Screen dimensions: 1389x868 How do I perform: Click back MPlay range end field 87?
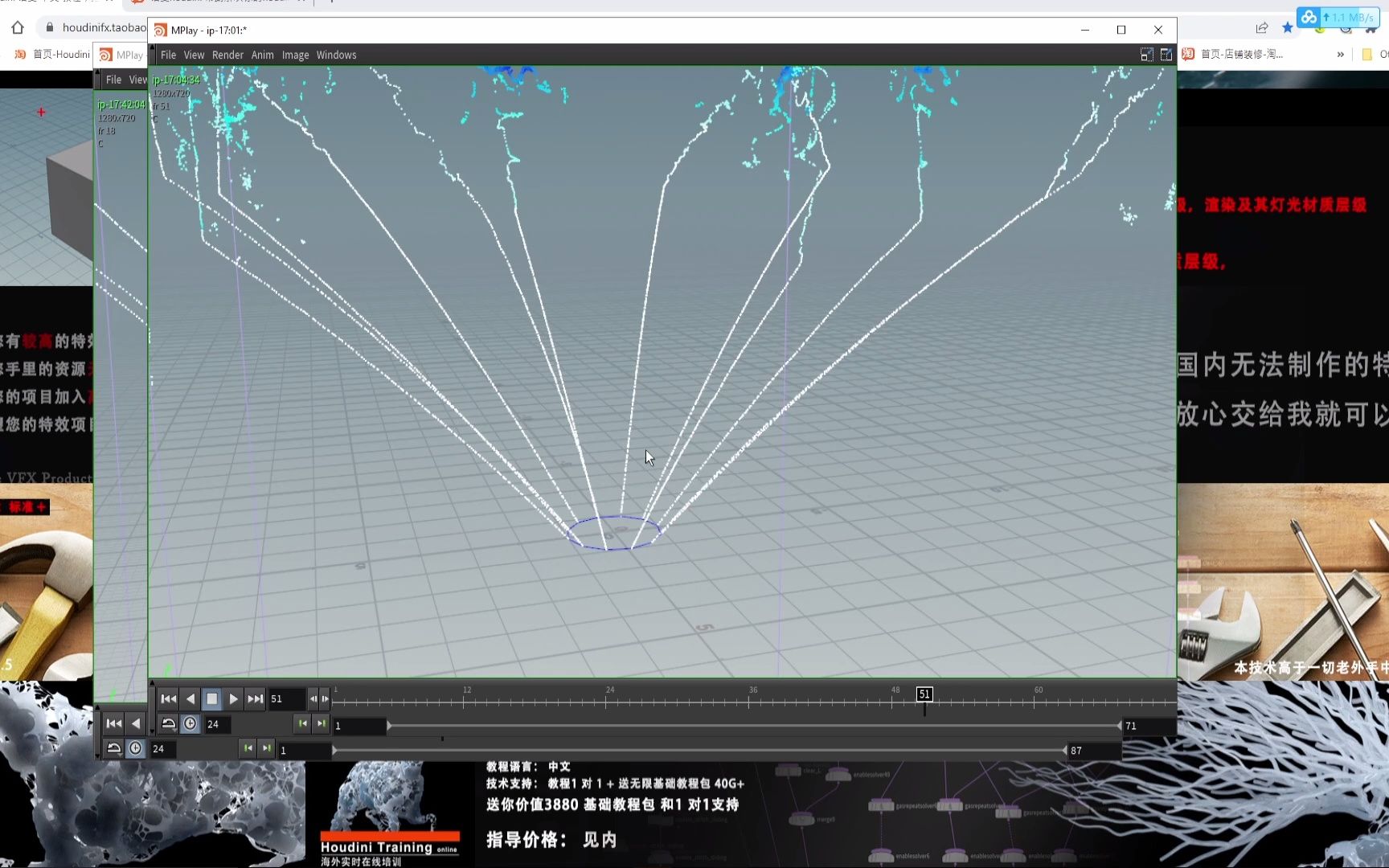pos(1093,751)
